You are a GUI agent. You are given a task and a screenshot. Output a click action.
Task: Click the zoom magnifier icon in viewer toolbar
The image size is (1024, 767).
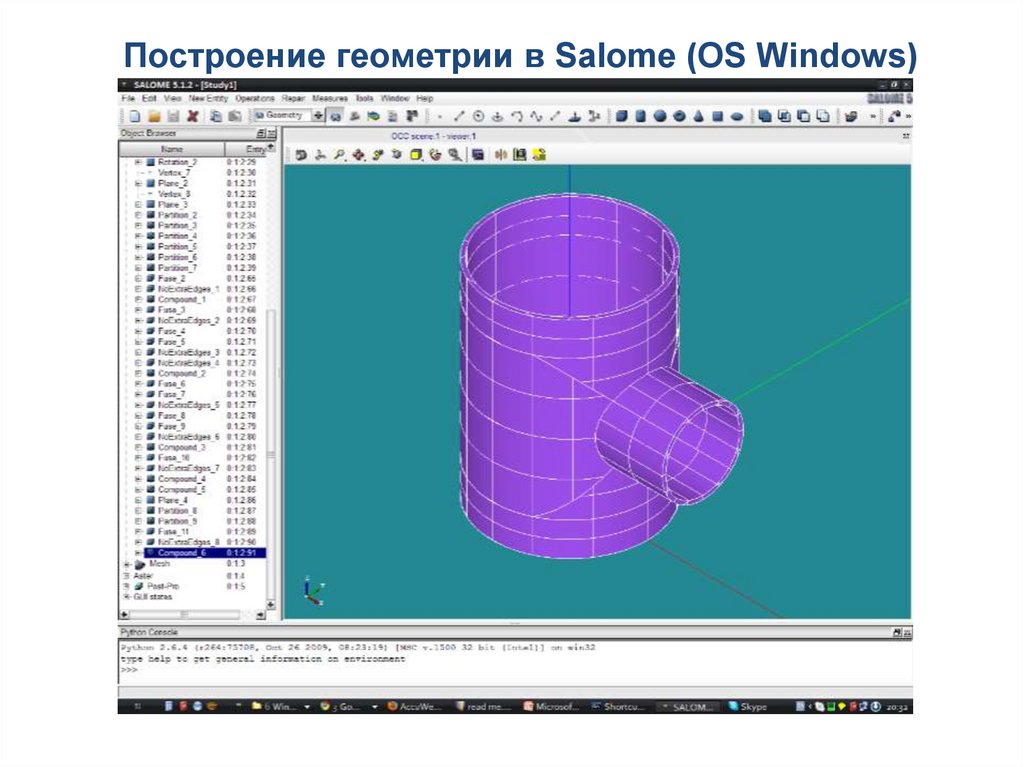pos(339,155)
